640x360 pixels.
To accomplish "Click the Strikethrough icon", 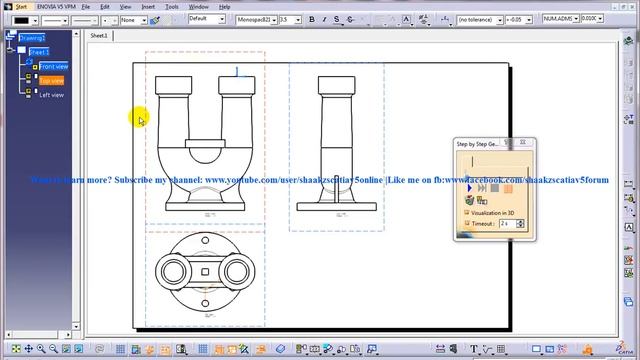I will [350, 19].
